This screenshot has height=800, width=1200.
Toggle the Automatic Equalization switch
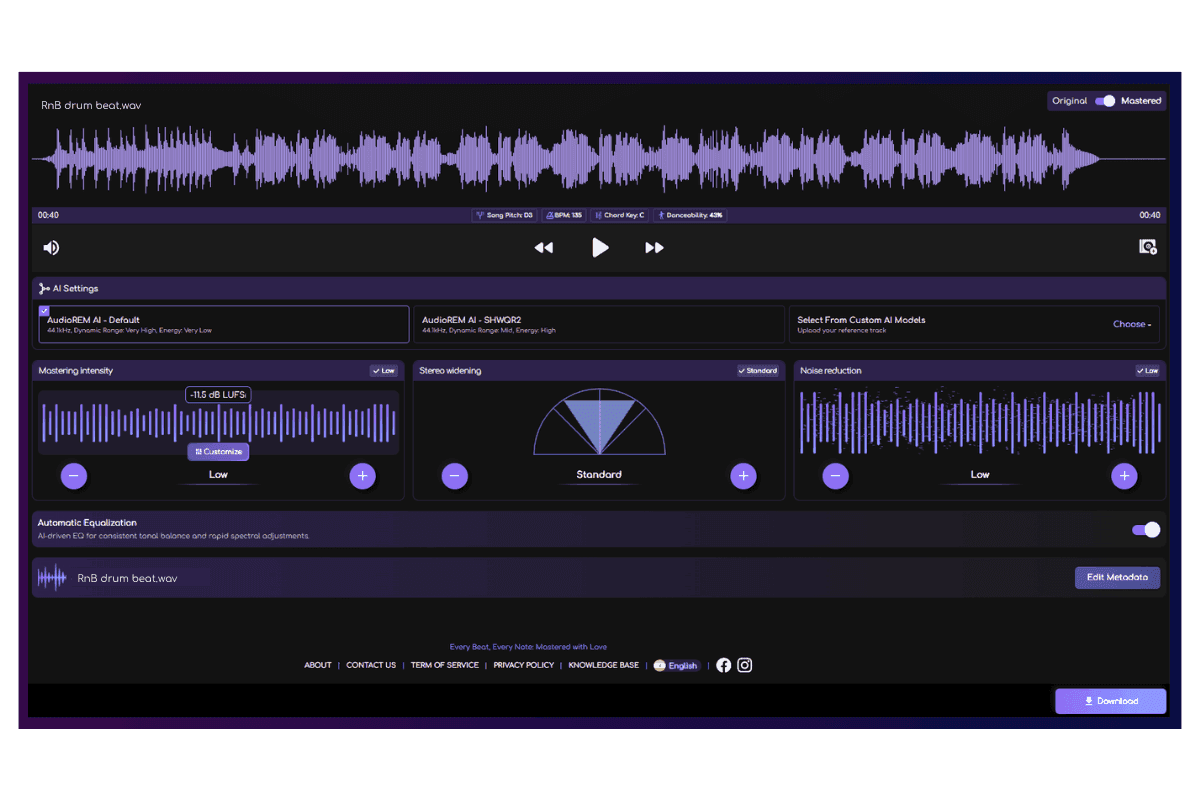[1146, 530]
